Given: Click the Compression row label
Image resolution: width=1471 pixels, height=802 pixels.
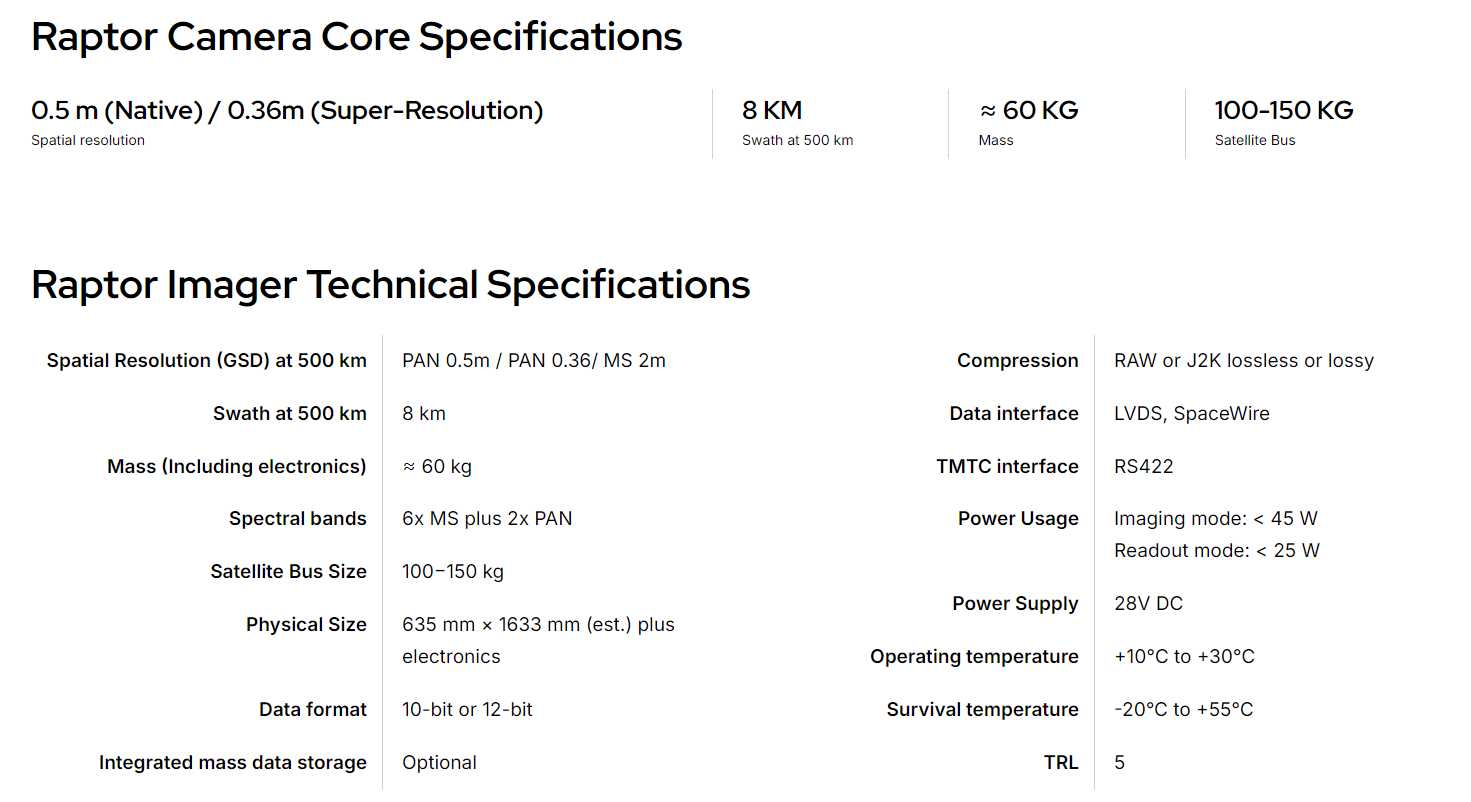Looking at the screenshot, I should 1018,361.
